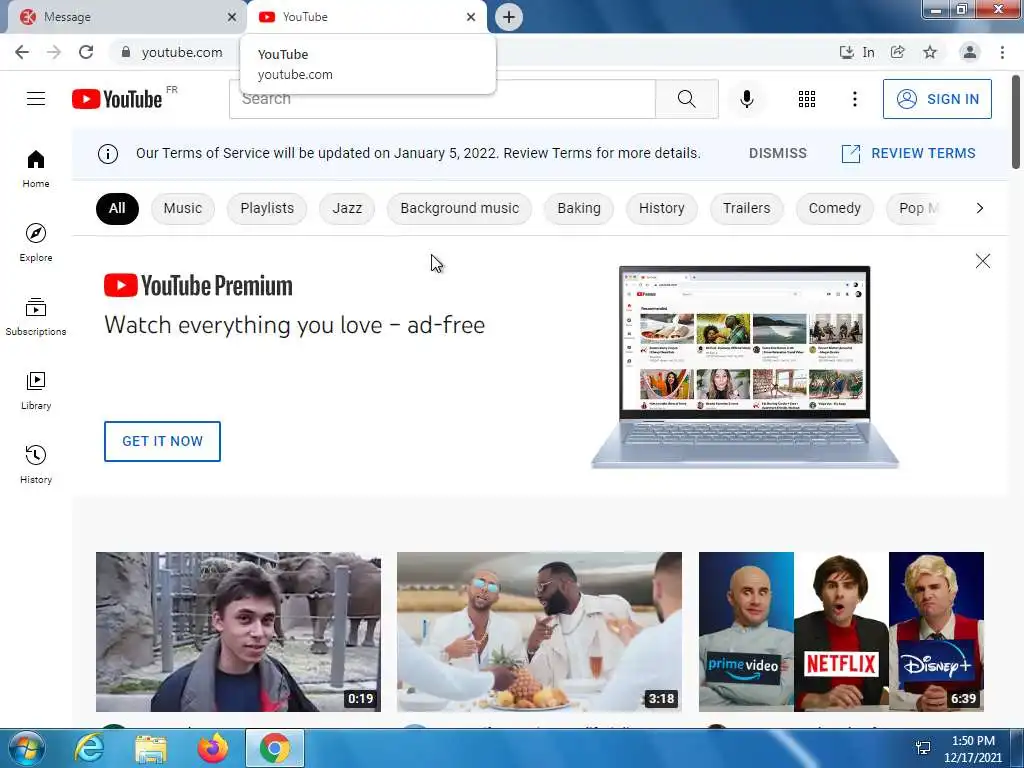Click the network tray icon
This screenshot has width=1024, height=768.
(923, 748)
